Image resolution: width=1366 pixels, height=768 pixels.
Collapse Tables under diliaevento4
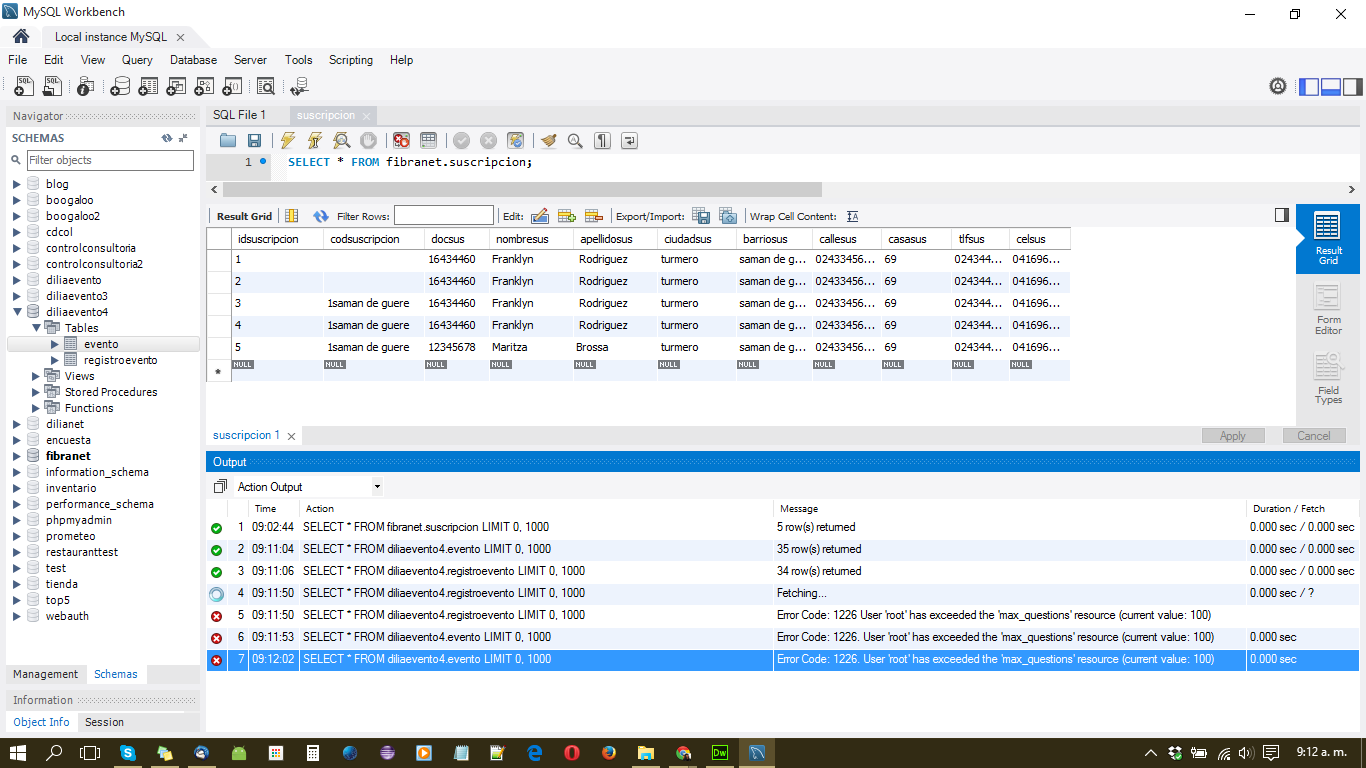(36, 328)
